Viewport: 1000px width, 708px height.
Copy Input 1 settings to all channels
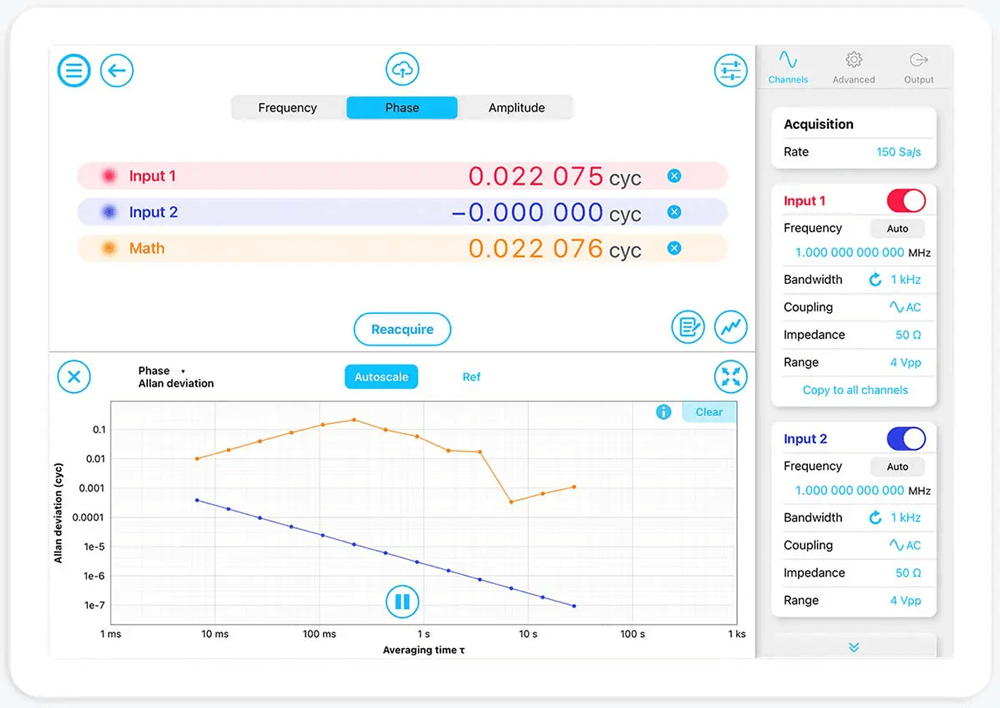point(854,390)
